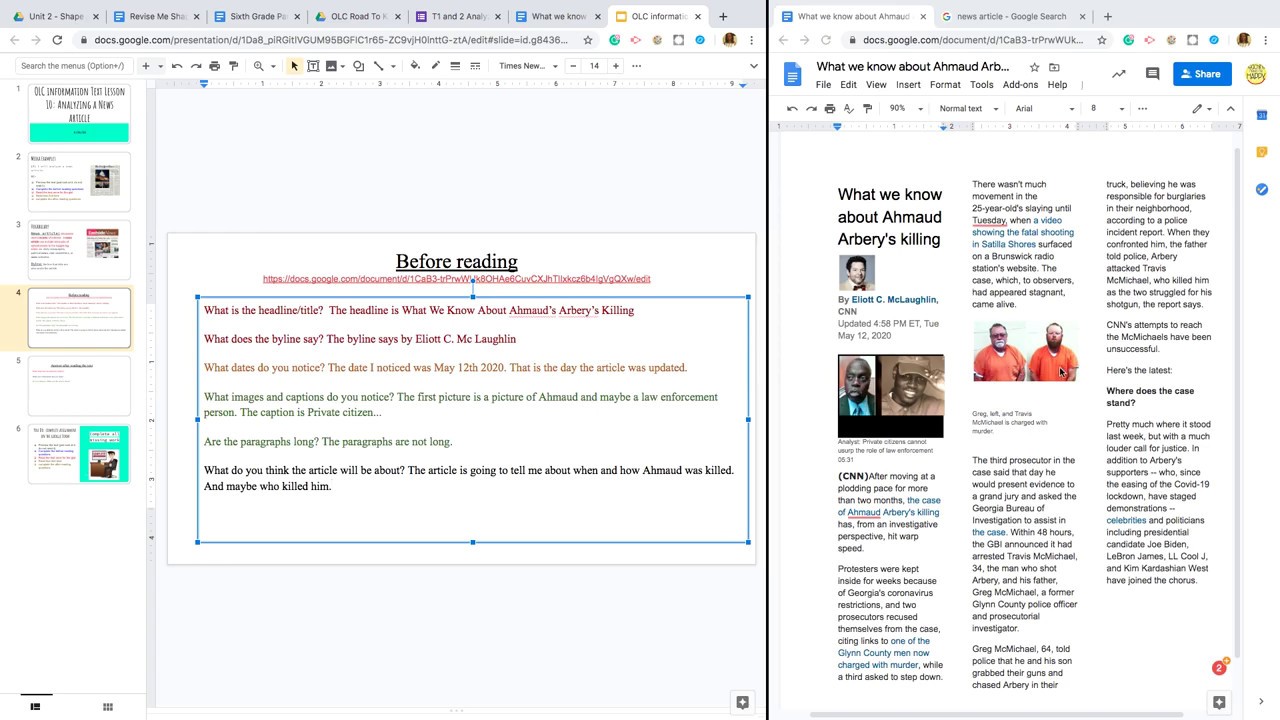Click the new slide plus button
The height and width of the screenshot is (720, 1280).
(x=145, y=66)
